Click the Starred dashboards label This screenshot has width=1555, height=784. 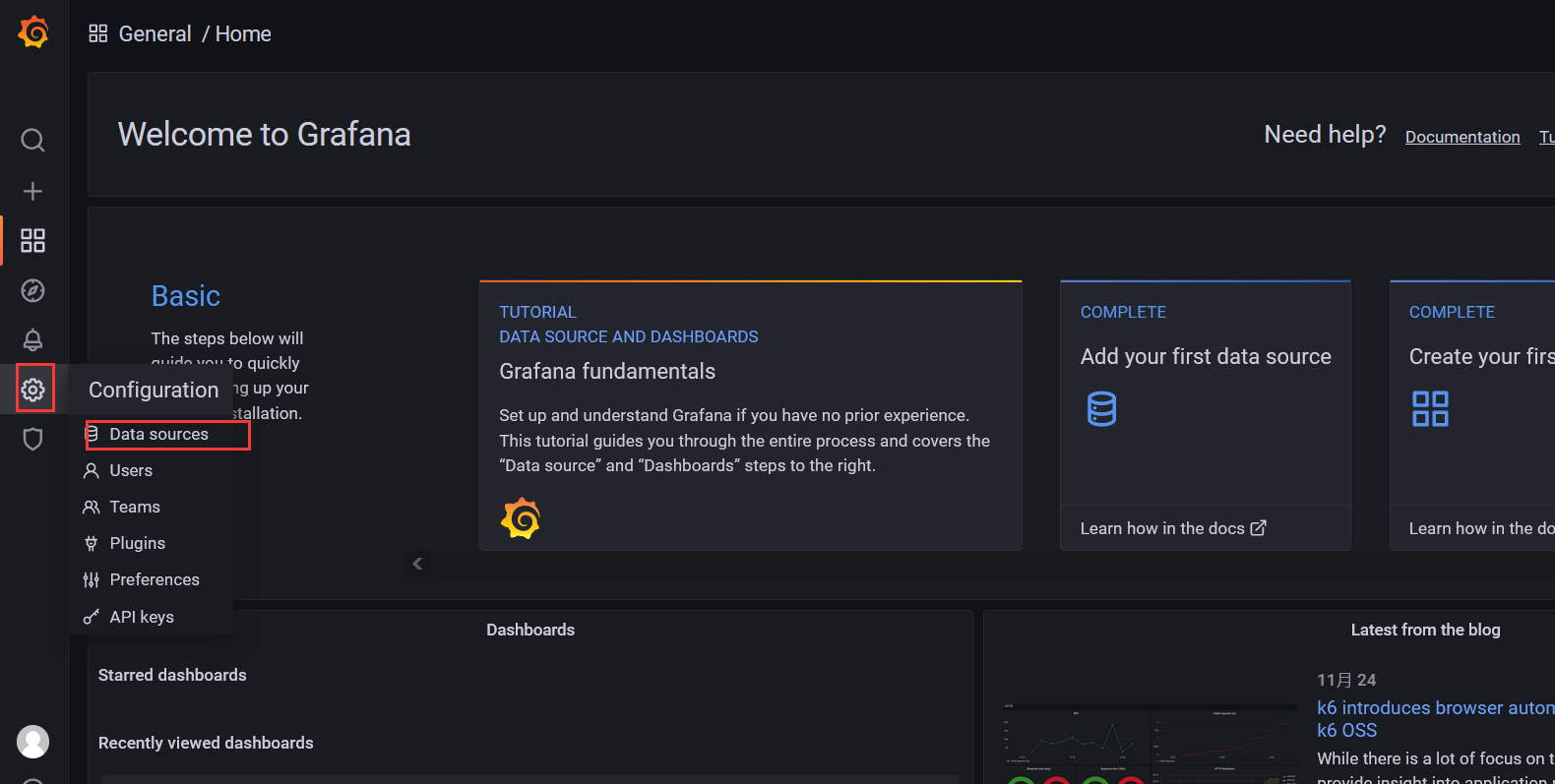click(x=172, y=675)
